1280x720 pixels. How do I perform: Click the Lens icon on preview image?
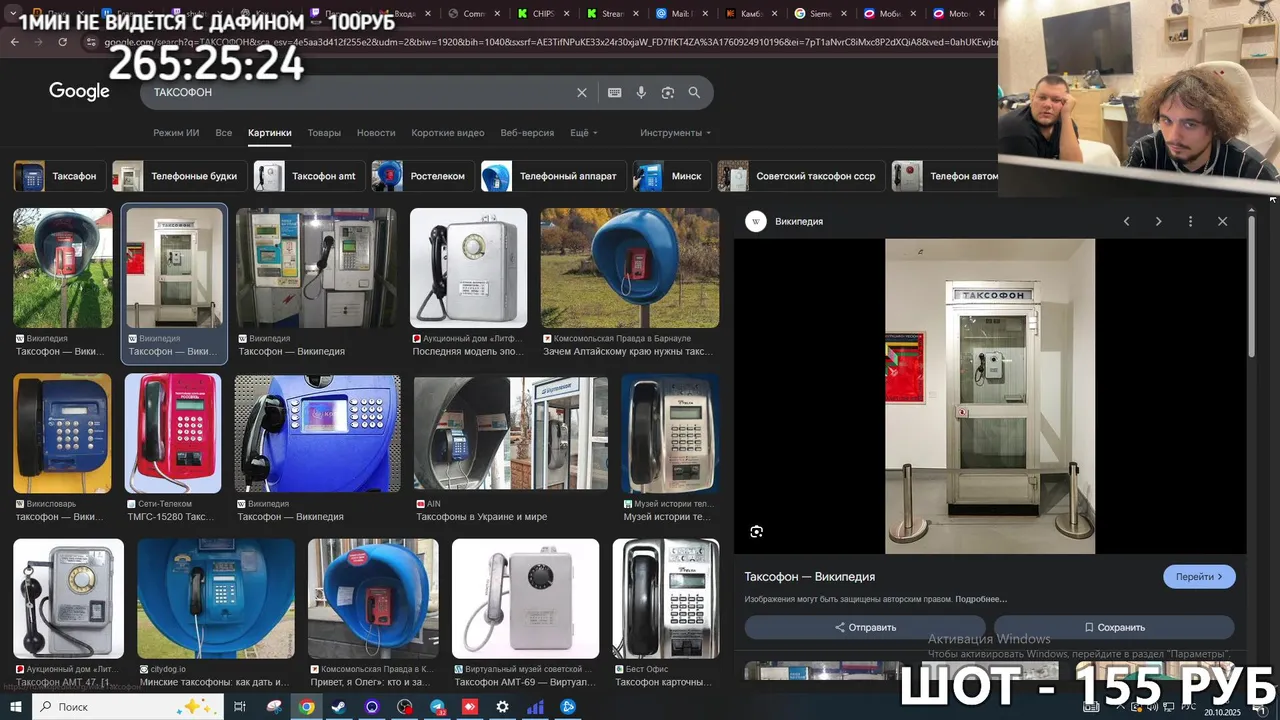click(x=756, y=531)
